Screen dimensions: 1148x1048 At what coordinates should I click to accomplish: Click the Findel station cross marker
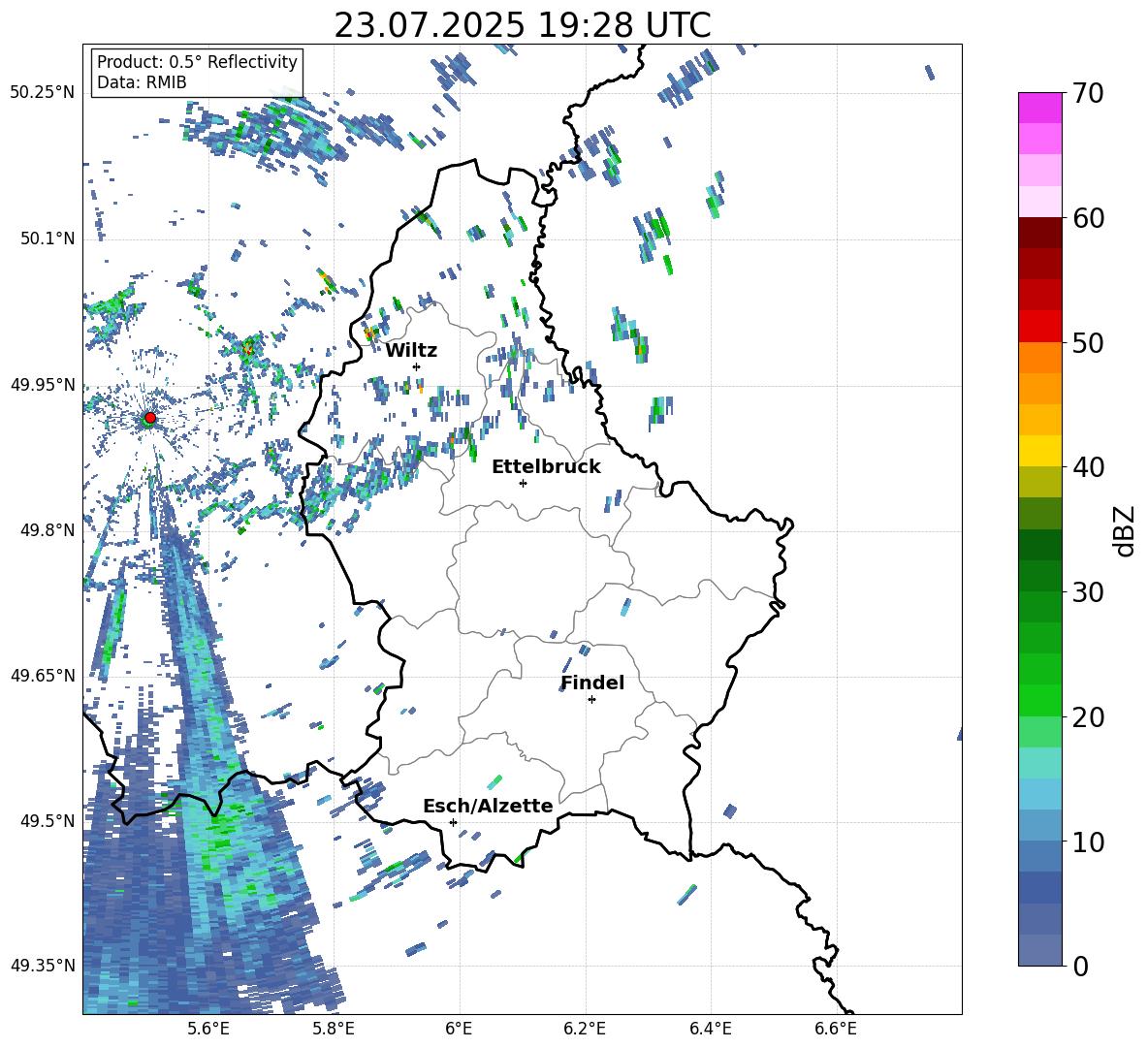click(x=591, y=700)
